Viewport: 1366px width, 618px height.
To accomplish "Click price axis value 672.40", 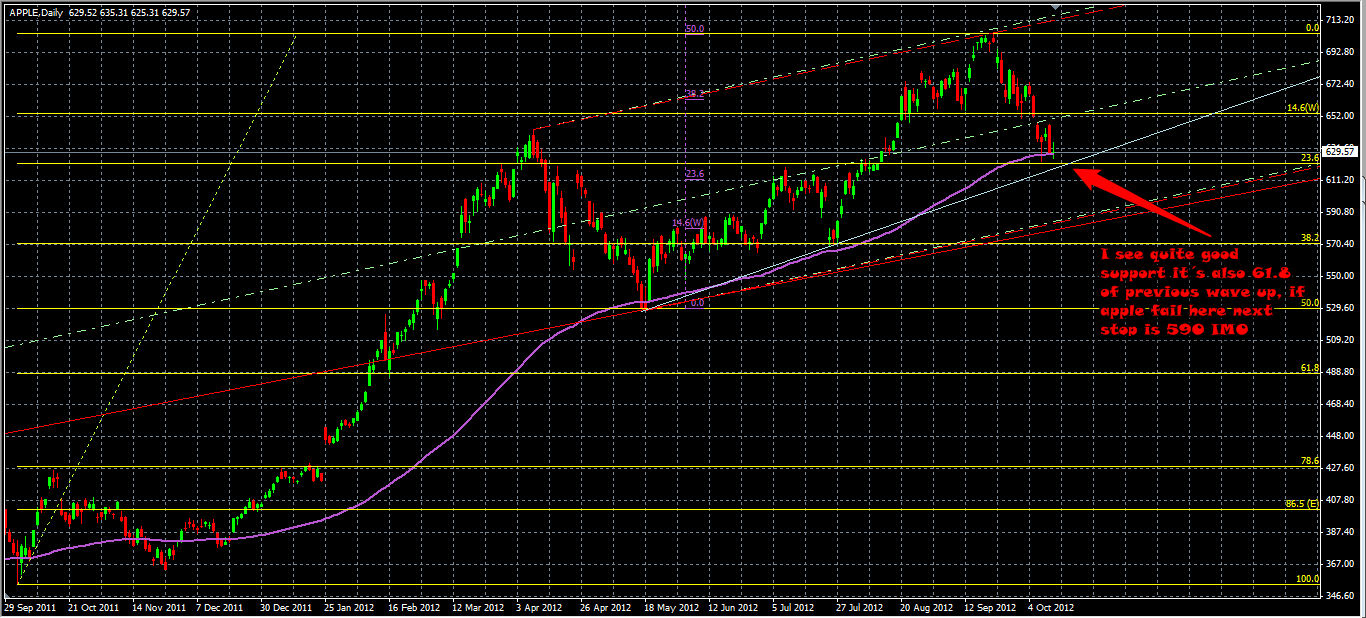I will pyautogui.click(x=1339, y=83).
